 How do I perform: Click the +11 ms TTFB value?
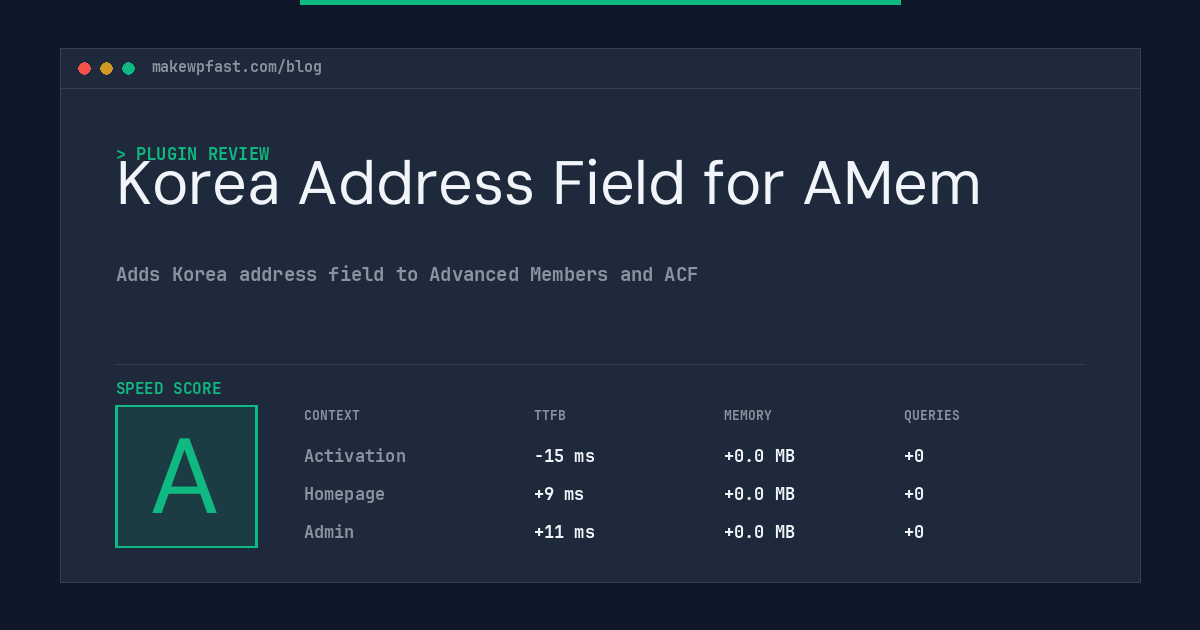tap(564, 532)
